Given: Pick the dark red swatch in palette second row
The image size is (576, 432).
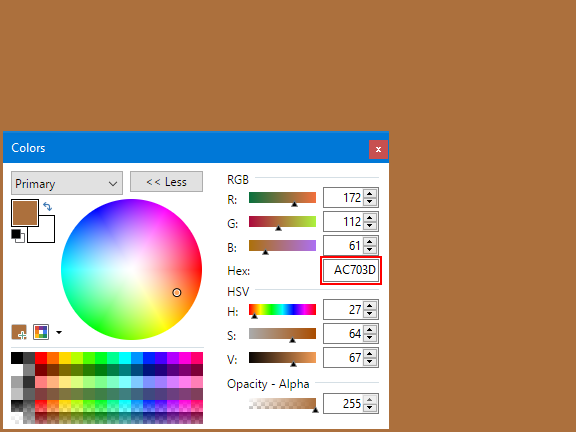Looking at the screenshot, I should 41,370.
